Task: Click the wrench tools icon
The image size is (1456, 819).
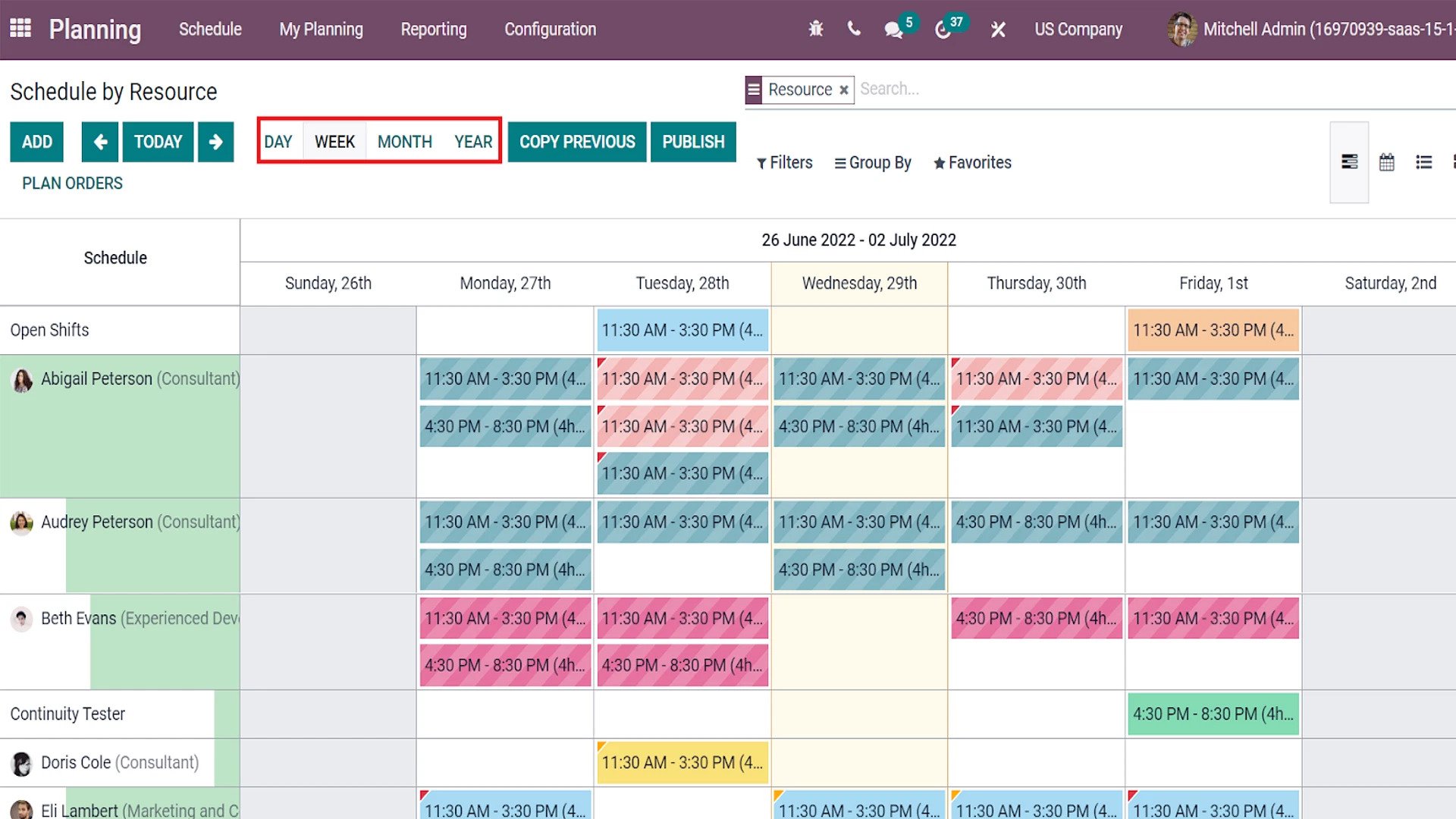Action: (998, 30)
